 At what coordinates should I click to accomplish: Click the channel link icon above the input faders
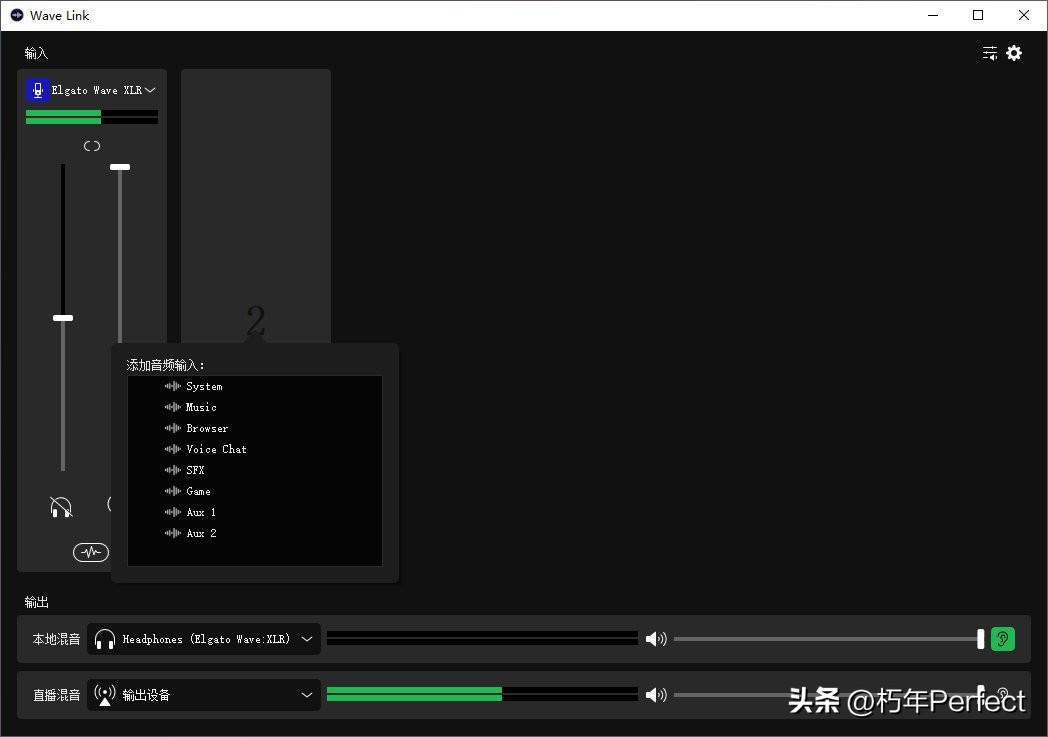point(91,145)
